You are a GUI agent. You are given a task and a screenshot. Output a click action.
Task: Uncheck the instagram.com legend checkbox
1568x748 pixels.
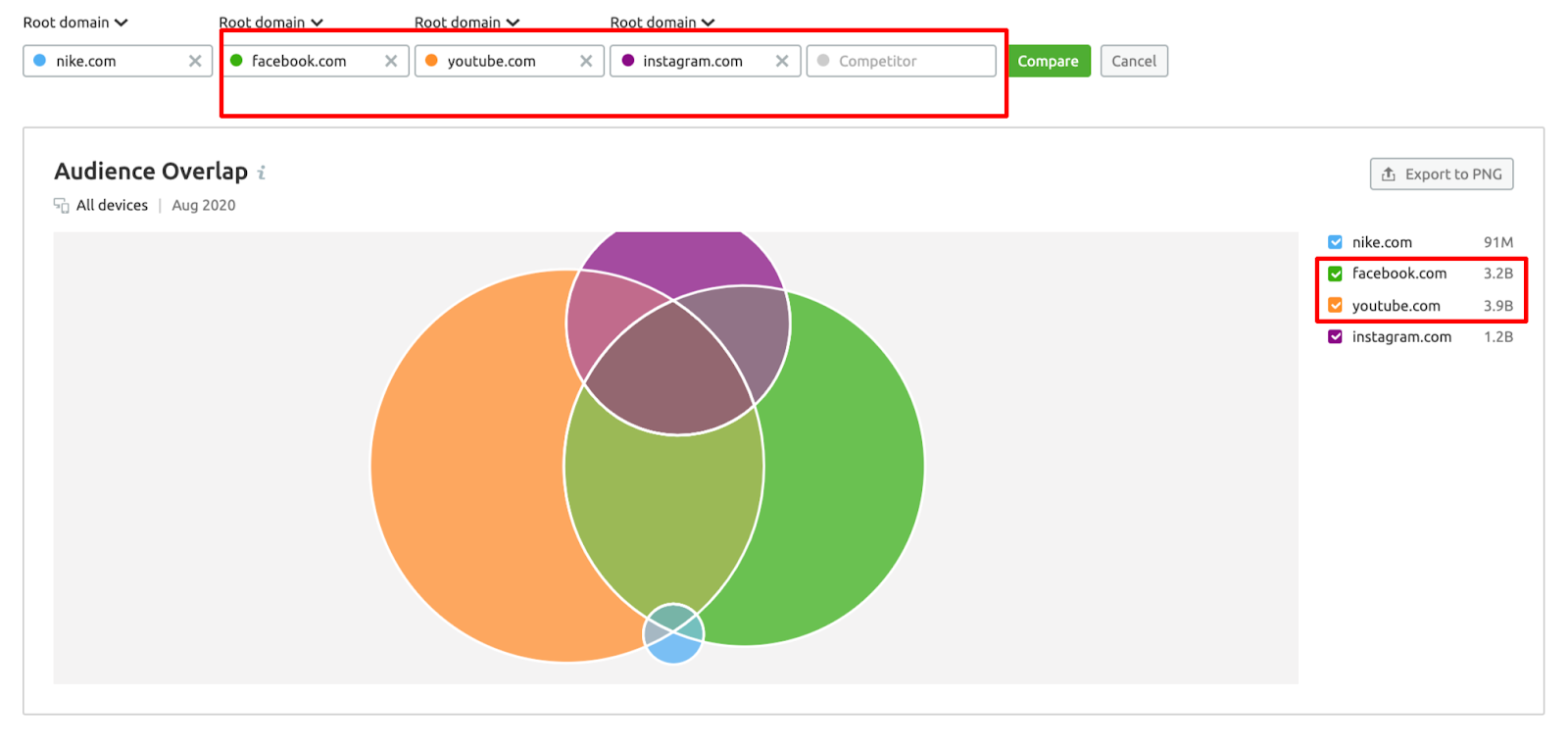[x=1335, y=336]
